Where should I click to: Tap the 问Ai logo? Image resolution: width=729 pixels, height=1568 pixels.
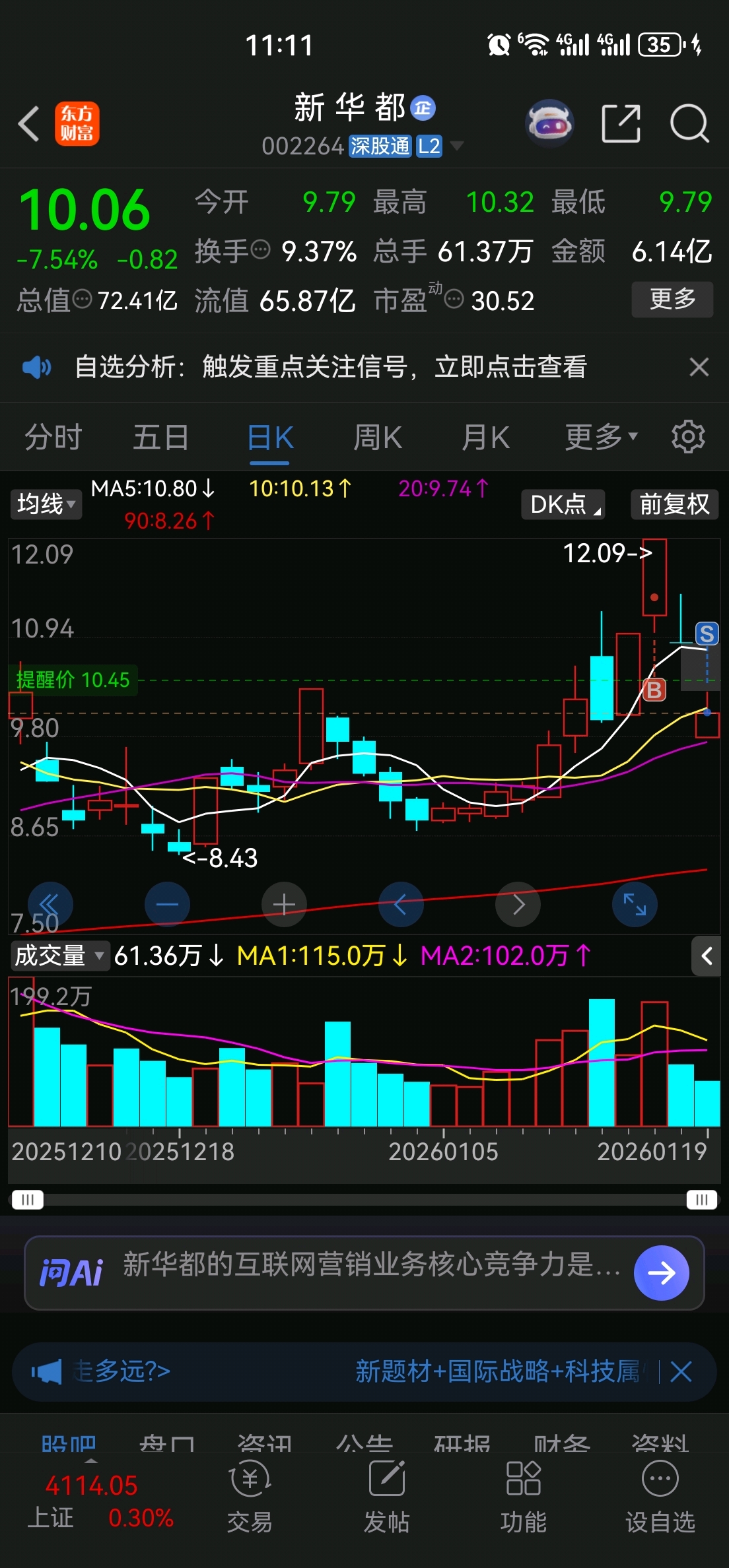[71, 1273]
